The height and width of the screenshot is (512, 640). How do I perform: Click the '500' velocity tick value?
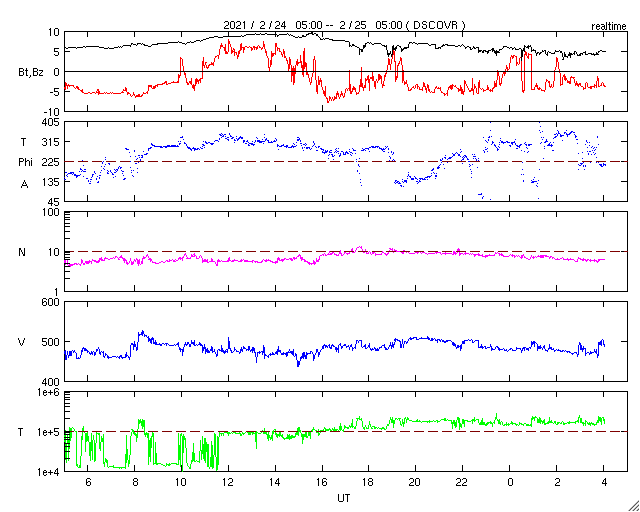[x=51, y=342]
